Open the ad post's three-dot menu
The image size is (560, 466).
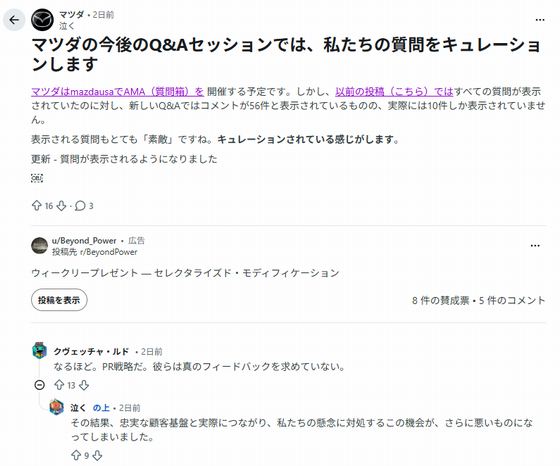535,246
